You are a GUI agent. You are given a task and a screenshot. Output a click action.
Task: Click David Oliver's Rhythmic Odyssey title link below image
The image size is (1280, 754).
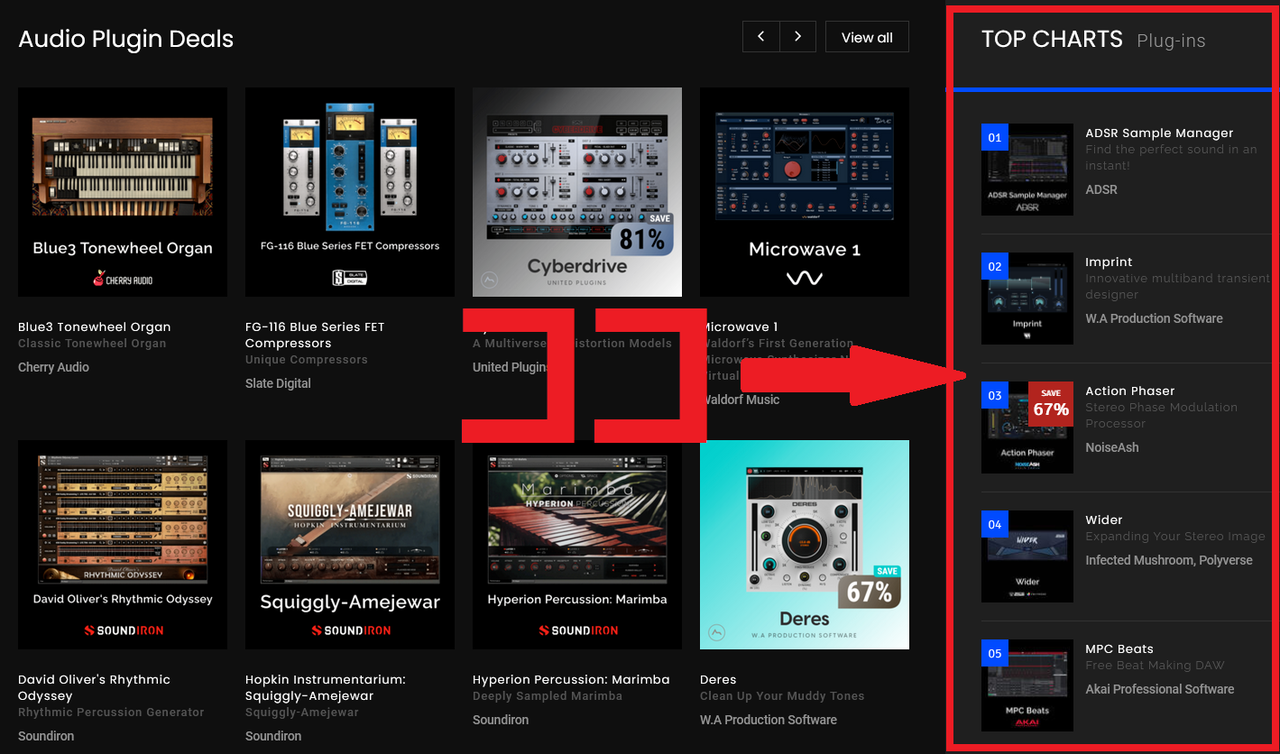tap(94, 688)
